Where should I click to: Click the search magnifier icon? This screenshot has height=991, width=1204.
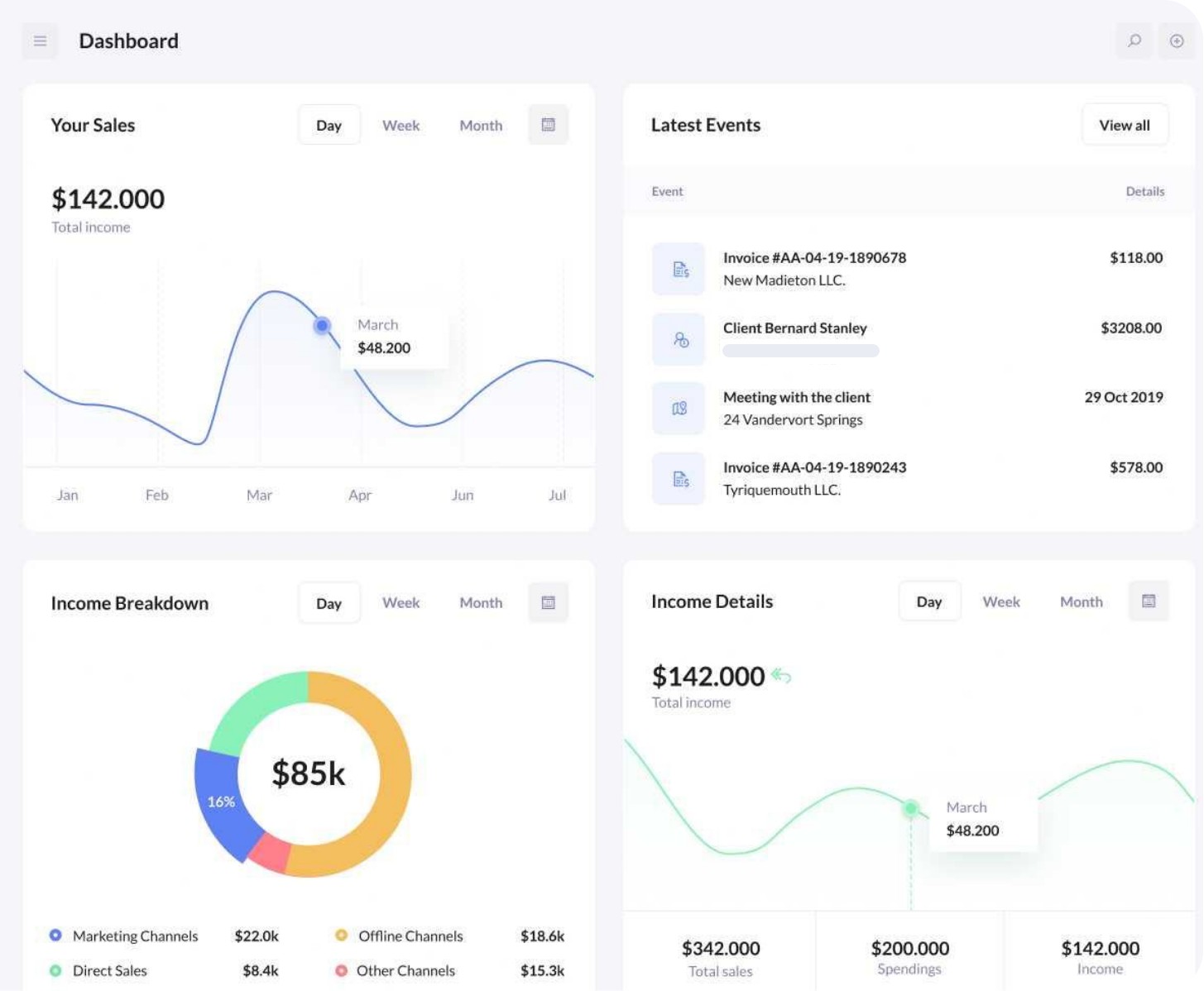(x=1134, y=41)
